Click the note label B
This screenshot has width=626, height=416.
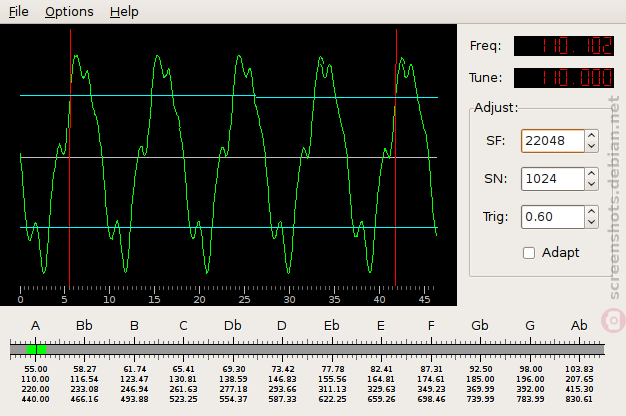click(x=134, y=326)
